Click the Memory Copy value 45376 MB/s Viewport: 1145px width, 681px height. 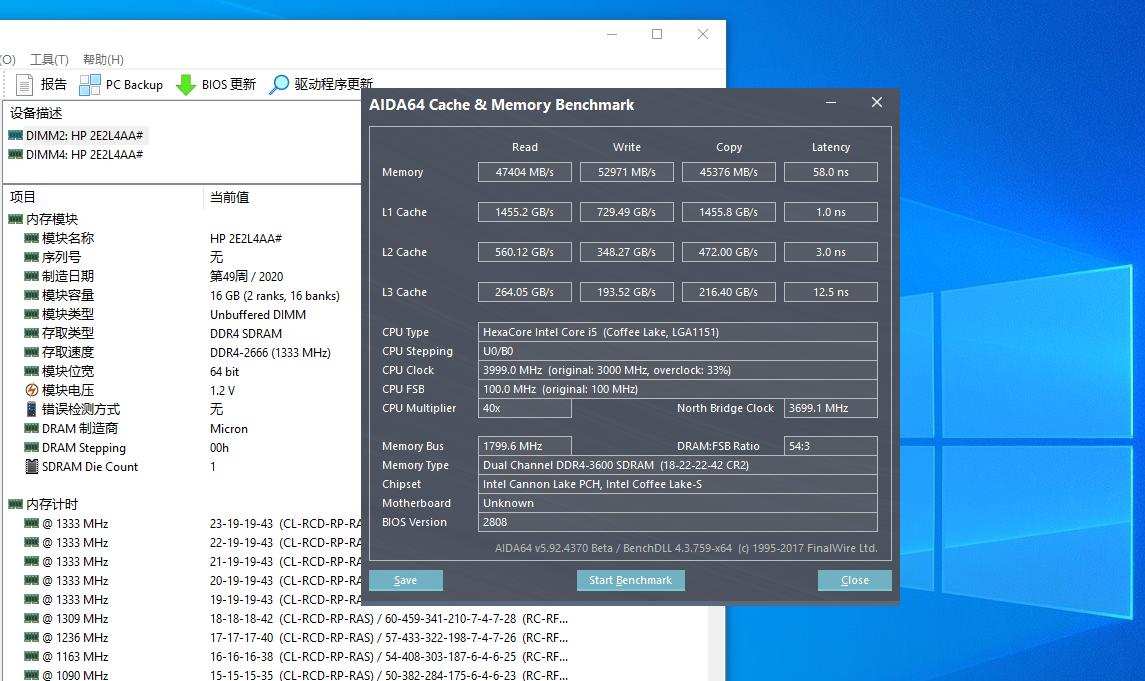729,172
